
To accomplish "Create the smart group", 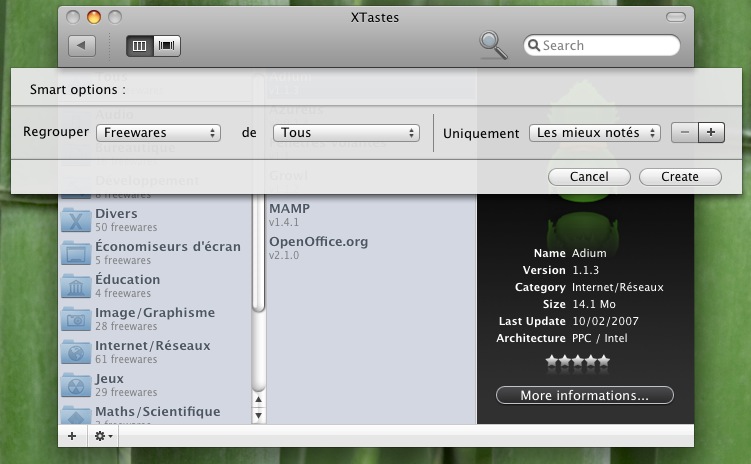I will (680, 177).
